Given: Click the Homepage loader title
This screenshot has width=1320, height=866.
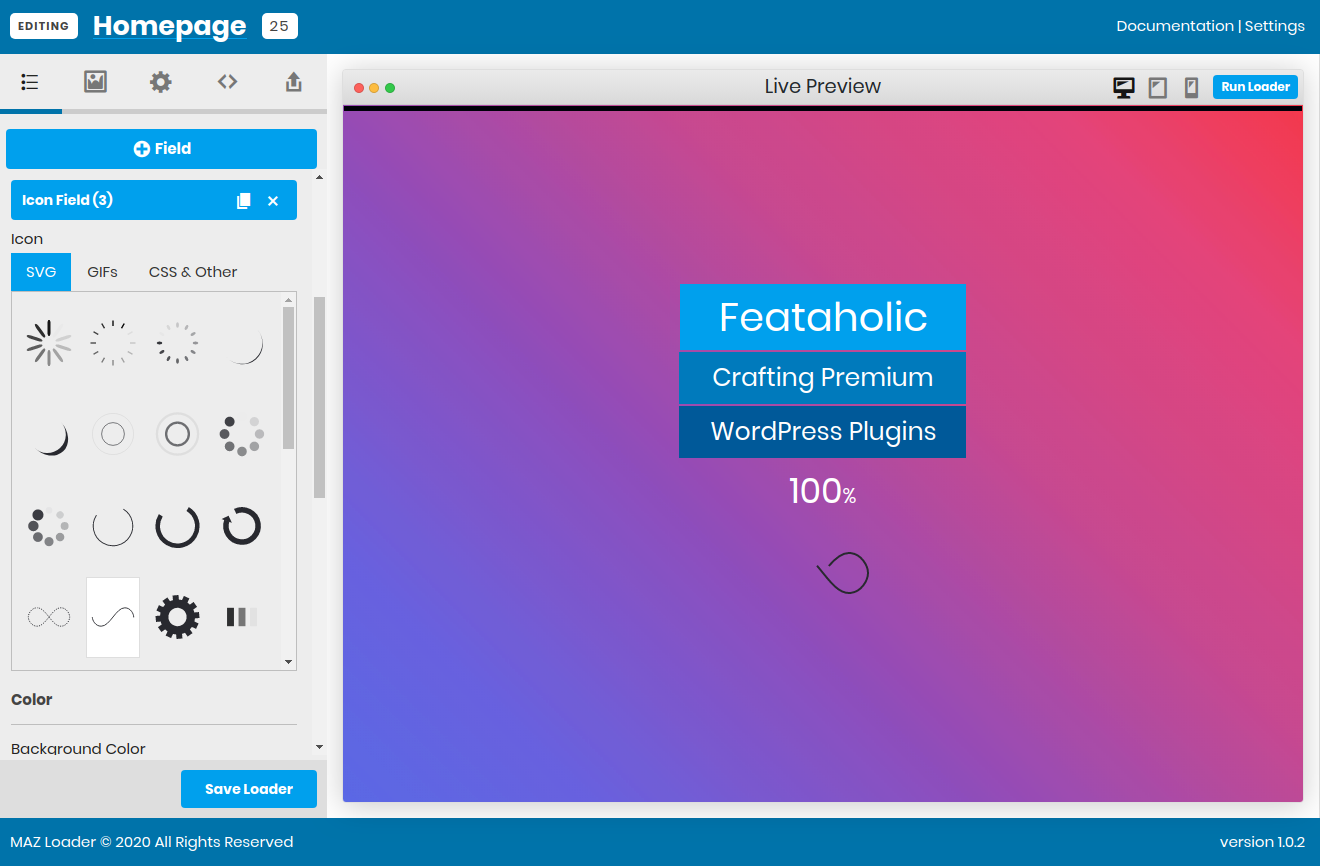Looking at the screenshot, I should tap(170, 27).
